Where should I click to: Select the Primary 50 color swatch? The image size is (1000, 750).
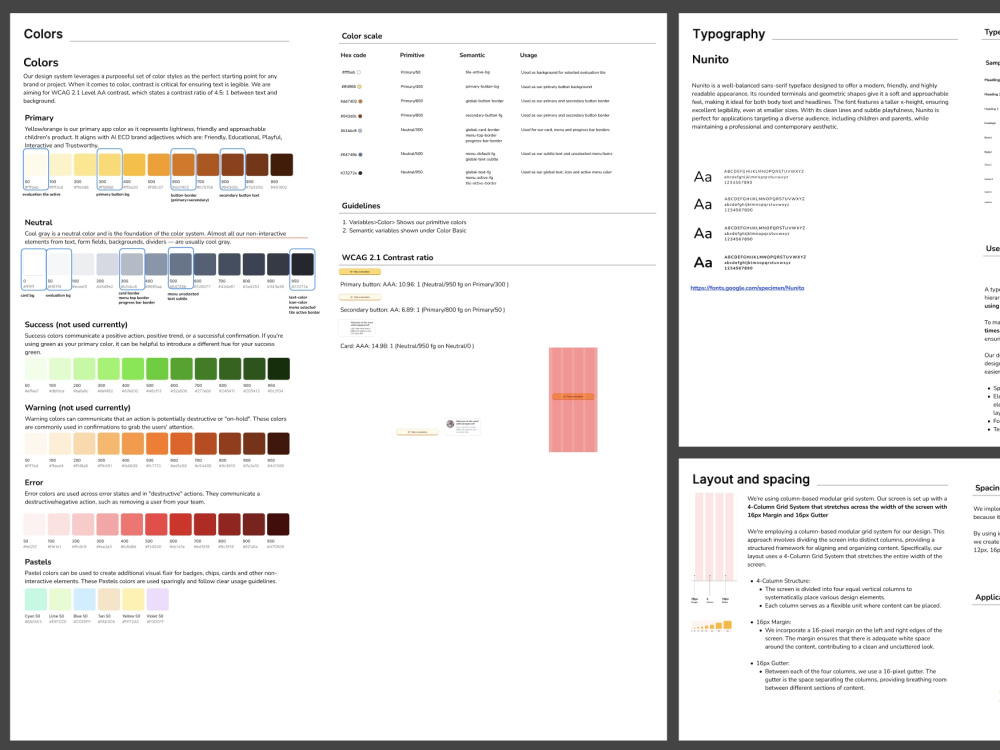pos(36,165)
